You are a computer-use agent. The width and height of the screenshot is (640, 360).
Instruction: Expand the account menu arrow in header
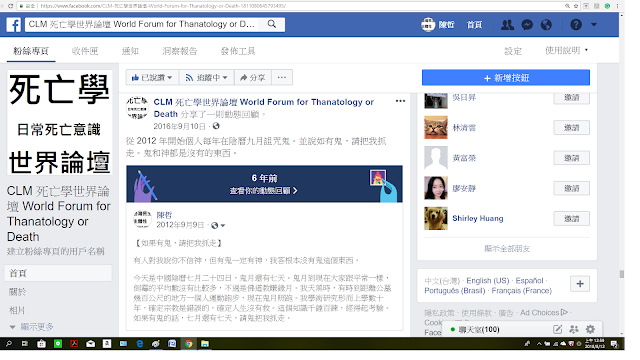(594, 24)
